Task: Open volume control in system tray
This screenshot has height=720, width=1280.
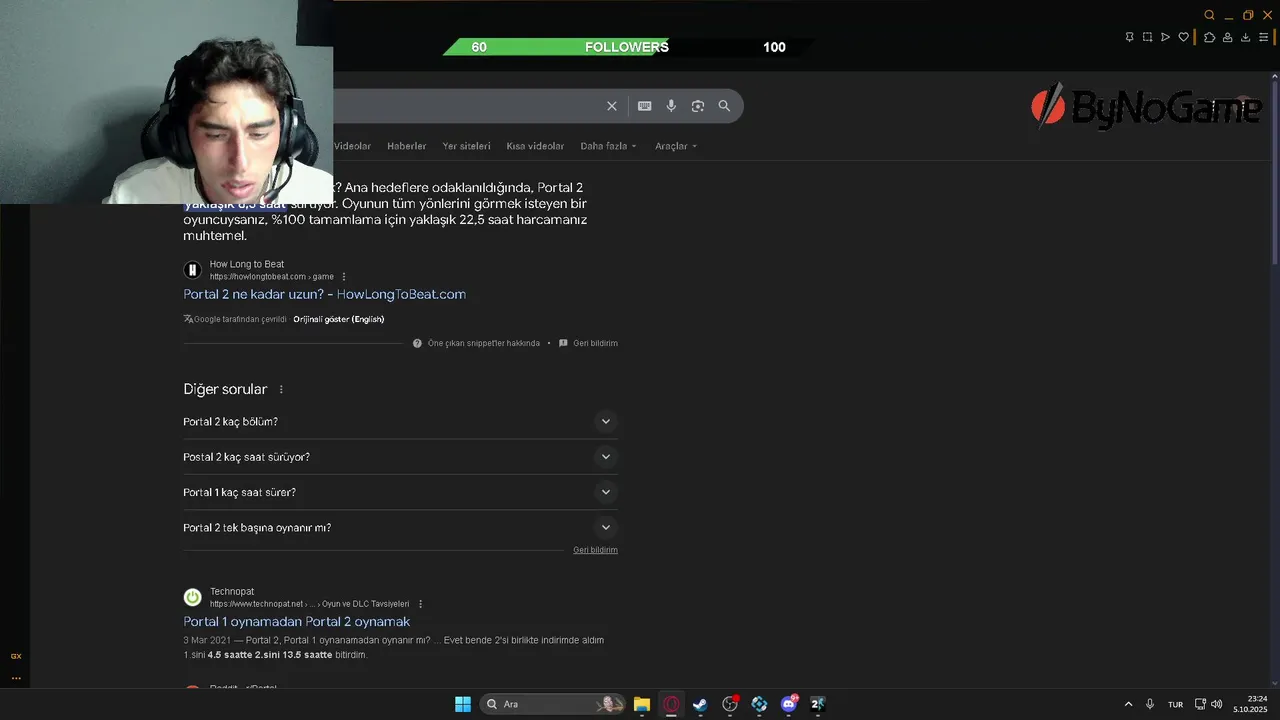Action: 1216,704
